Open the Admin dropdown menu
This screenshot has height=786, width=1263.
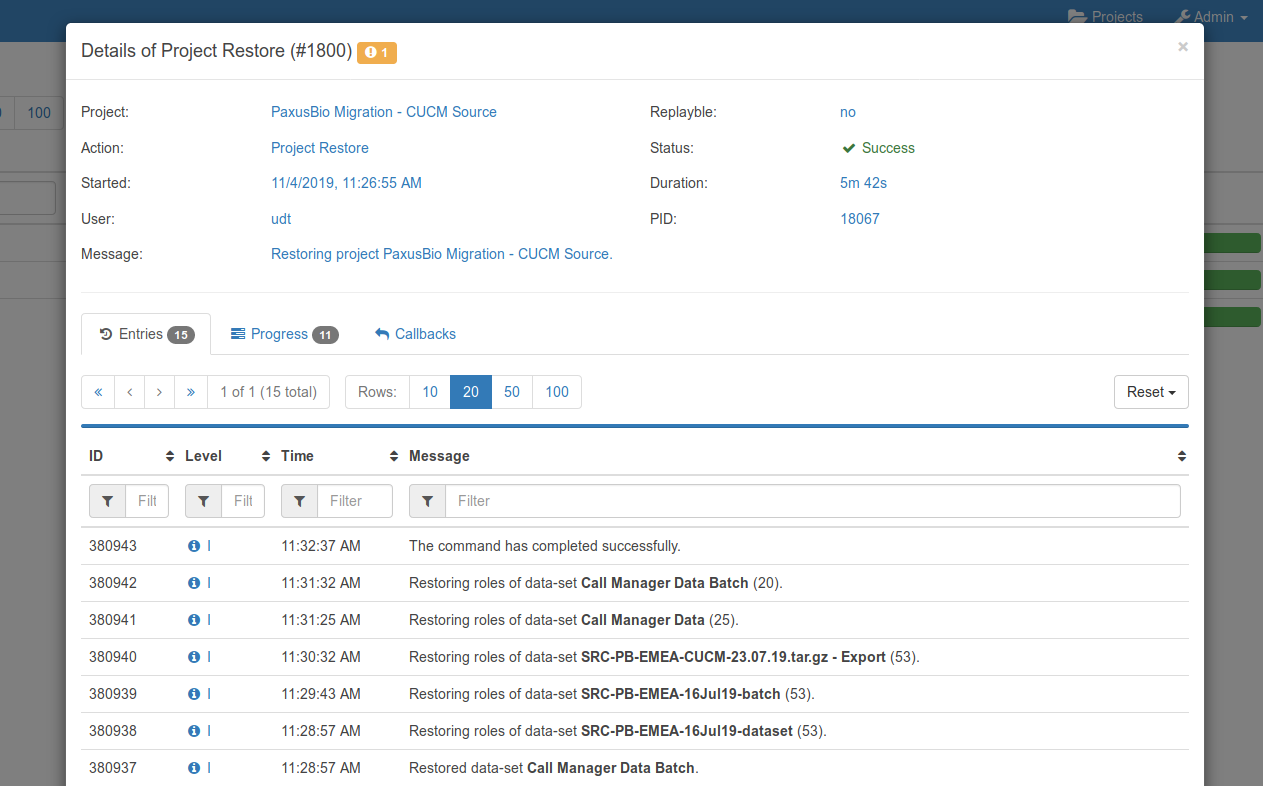pos(1210,16)
